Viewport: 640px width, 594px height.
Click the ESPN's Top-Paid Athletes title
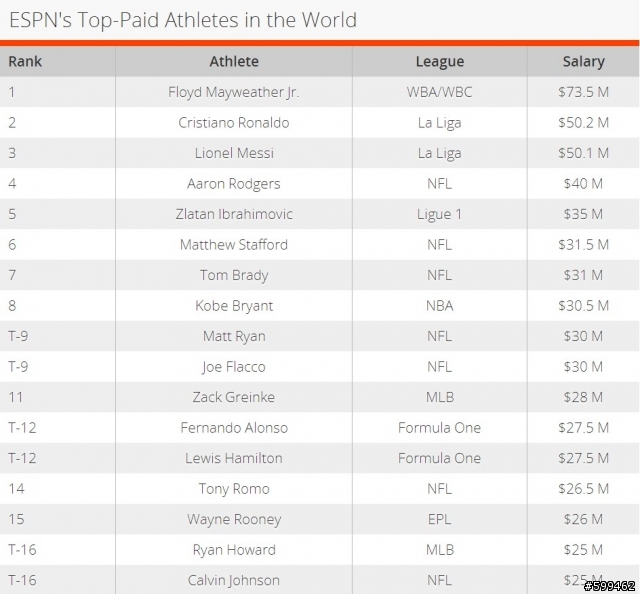click(183, 20)
